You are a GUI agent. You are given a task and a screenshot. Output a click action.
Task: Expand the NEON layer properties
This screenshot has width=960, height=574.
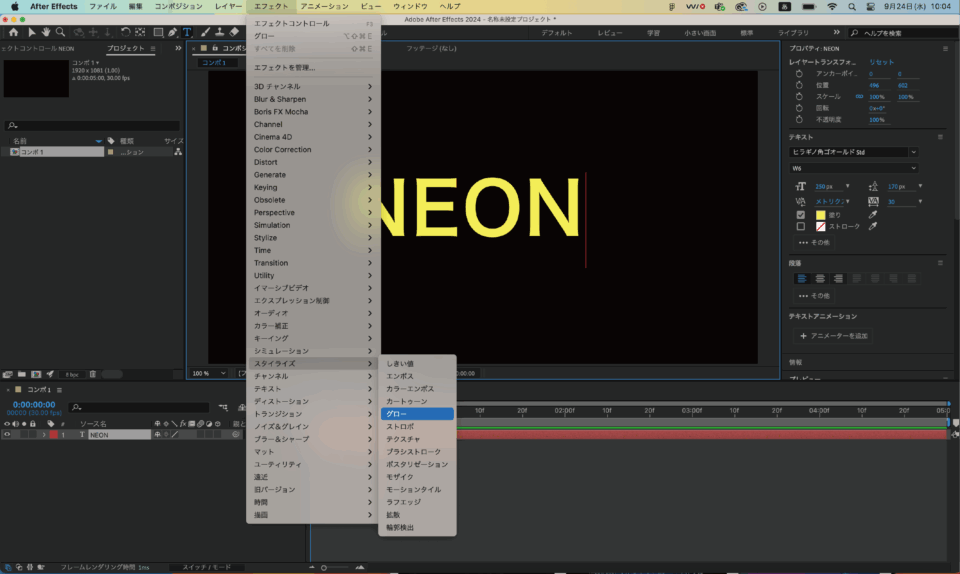(x=42, y=435)
